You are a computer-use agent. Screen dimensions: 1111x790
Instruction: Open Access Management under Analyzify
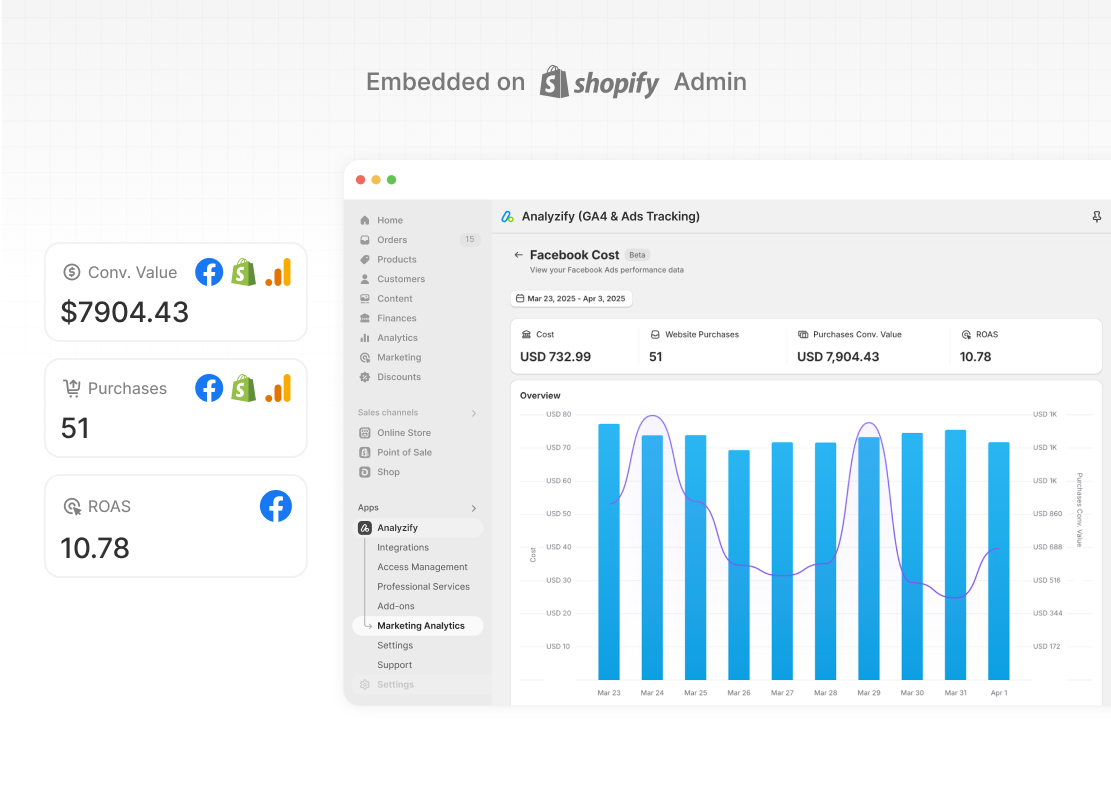(422, 568)
